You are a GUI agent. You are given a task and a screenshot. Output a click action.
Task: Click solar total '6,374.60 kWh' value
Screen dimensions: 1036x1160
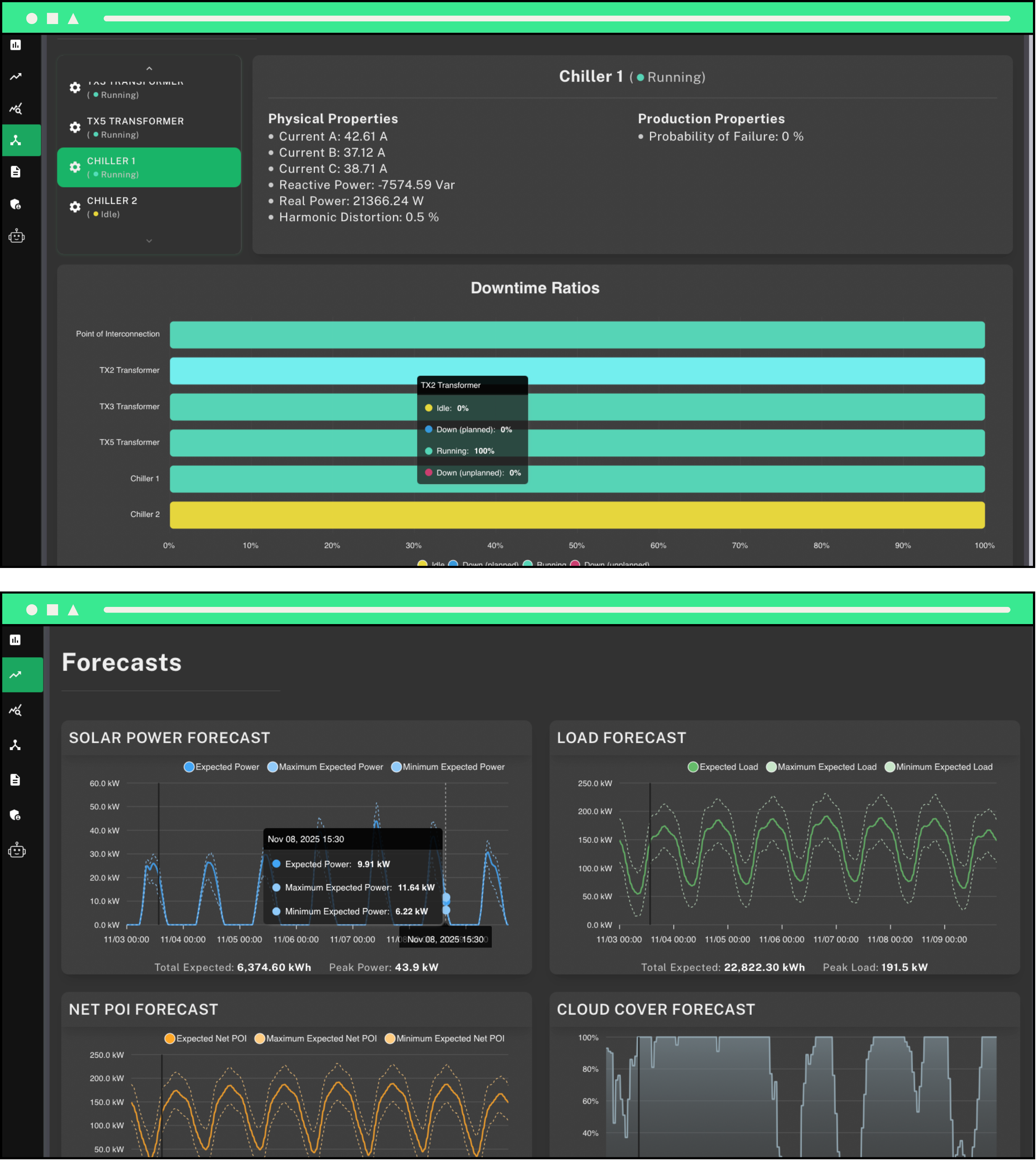274,968
